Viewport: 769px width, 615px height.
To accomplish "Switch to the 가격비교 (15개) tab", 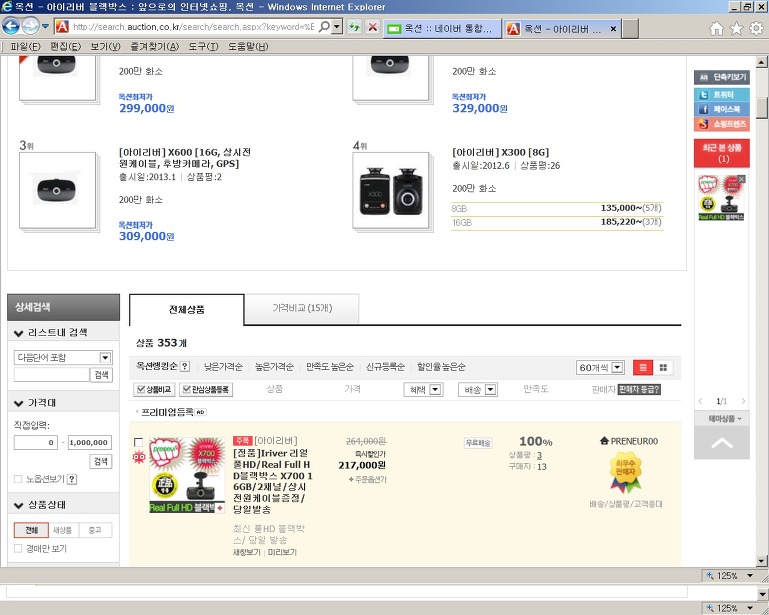I will (302, 308).
